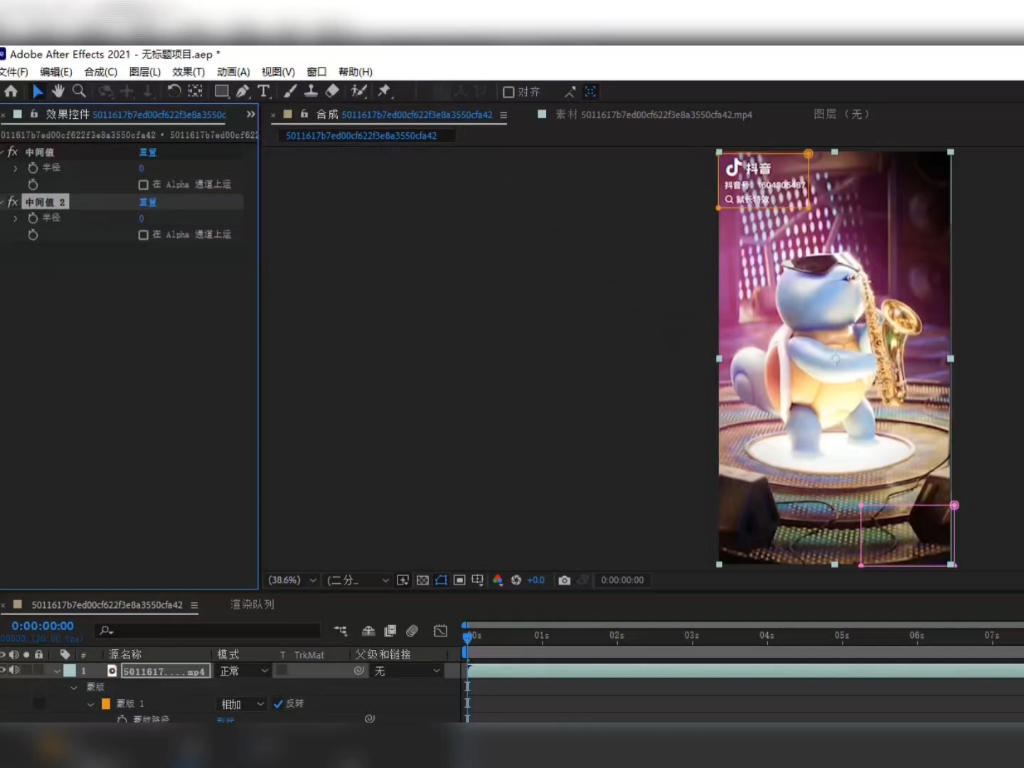
Task: Click the Home icon in toolbar
Action: point(11,91)
